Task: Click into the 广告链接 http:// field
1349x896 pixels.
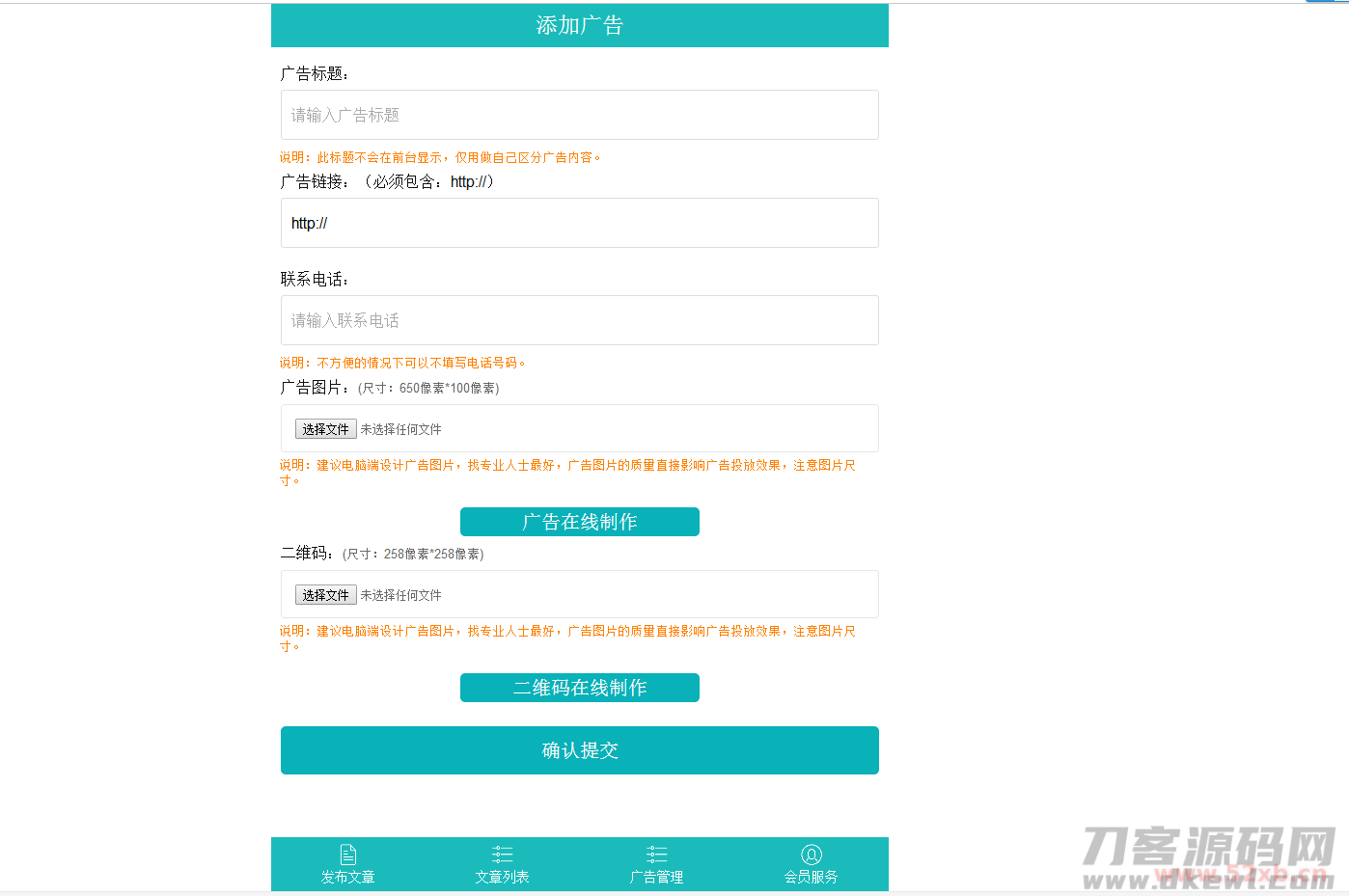Action: (x=579, y=223)
